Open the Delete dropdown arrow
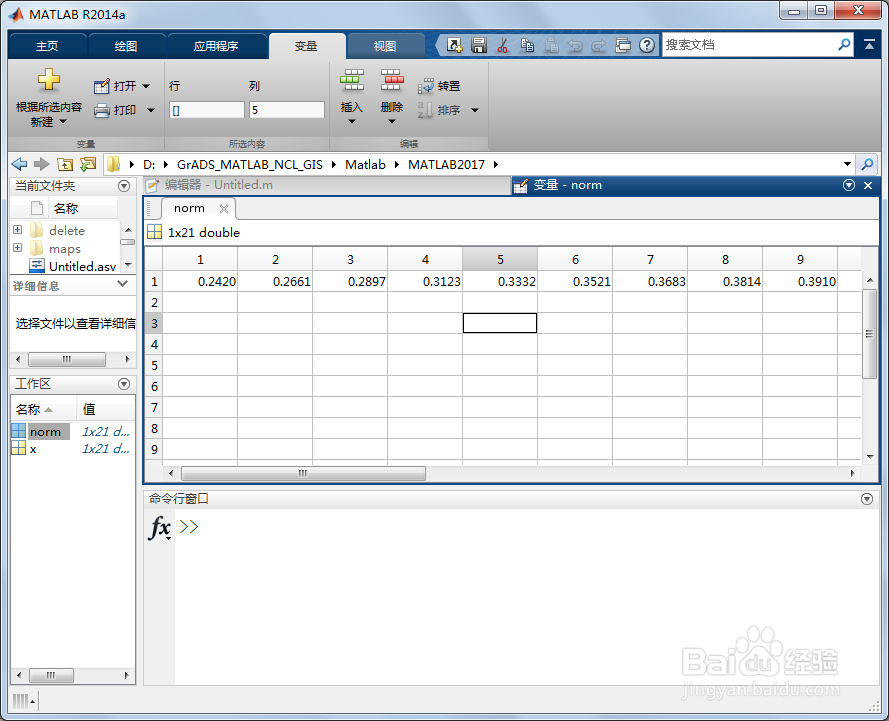Viewport: 889px width, 721px height. (x=392, y=121)
